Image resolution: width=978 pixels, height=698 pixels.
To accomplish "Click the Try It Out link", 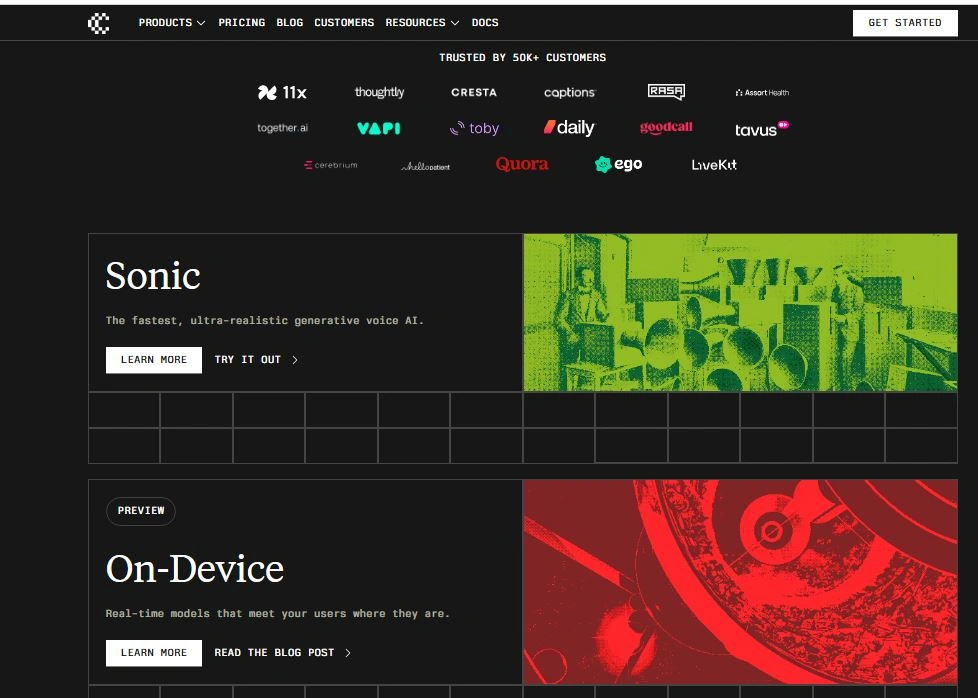I will (256, 360).
